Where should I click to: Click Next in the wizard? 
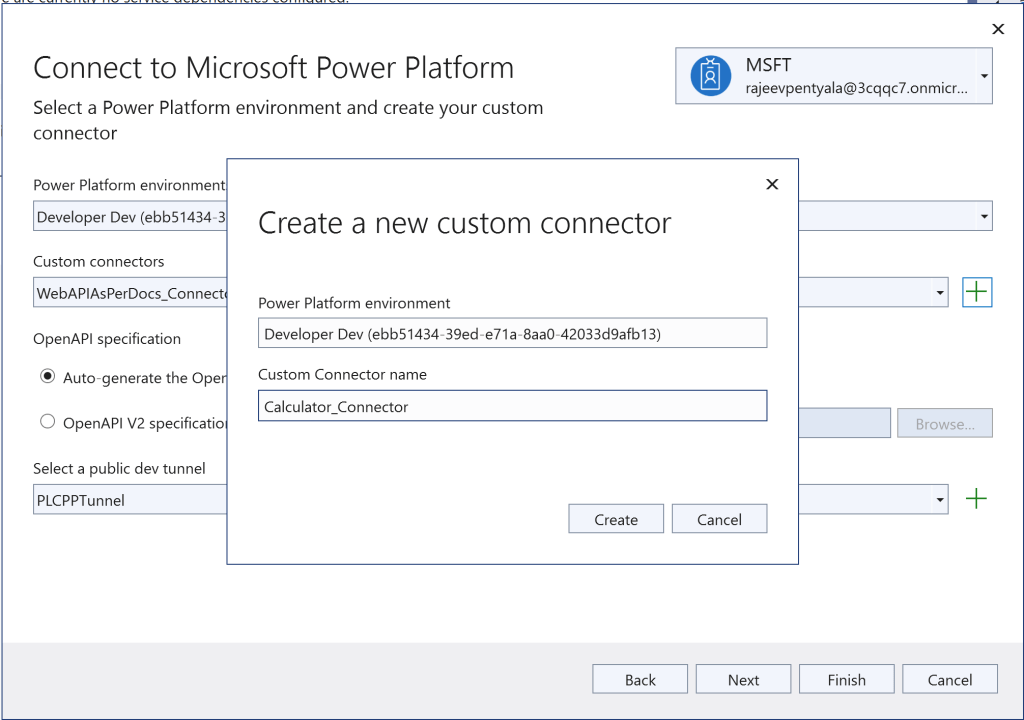743,679
